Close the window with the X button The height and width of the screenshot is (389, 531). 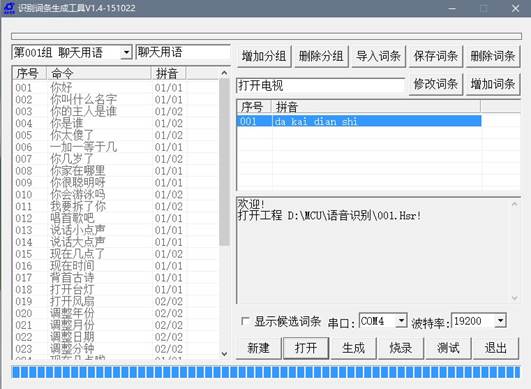[515, 8]
